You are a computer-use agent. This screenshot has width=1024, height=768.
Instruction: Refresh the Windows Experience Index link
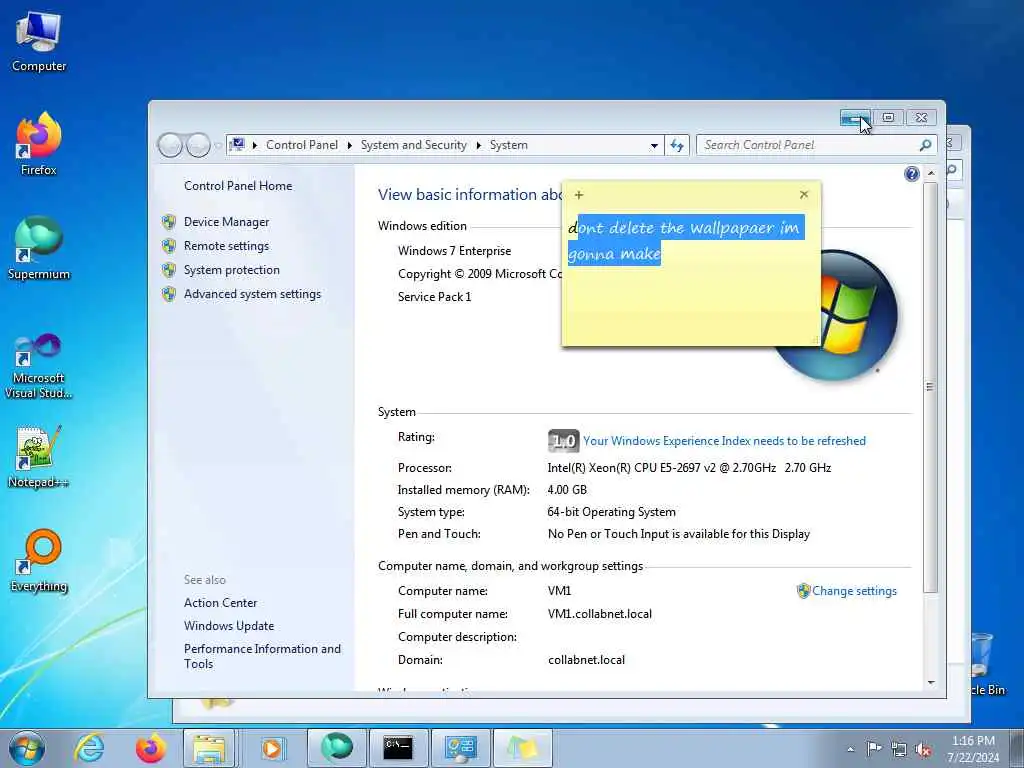click(724, 441)
